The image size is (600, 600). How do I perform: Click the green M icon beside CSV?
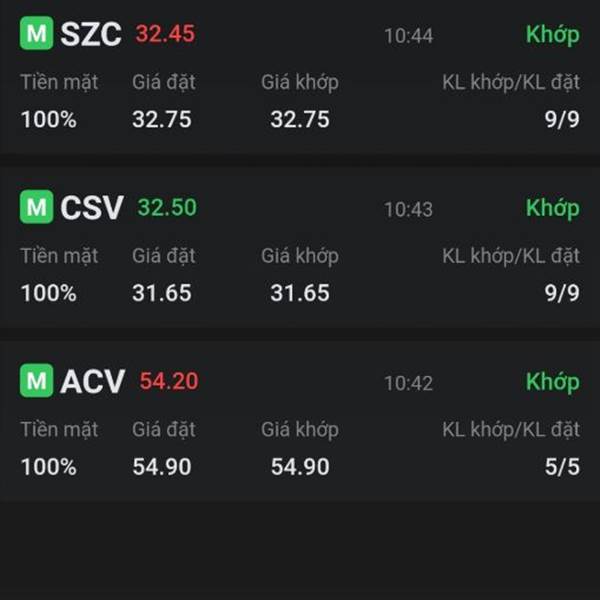point(36,208)
